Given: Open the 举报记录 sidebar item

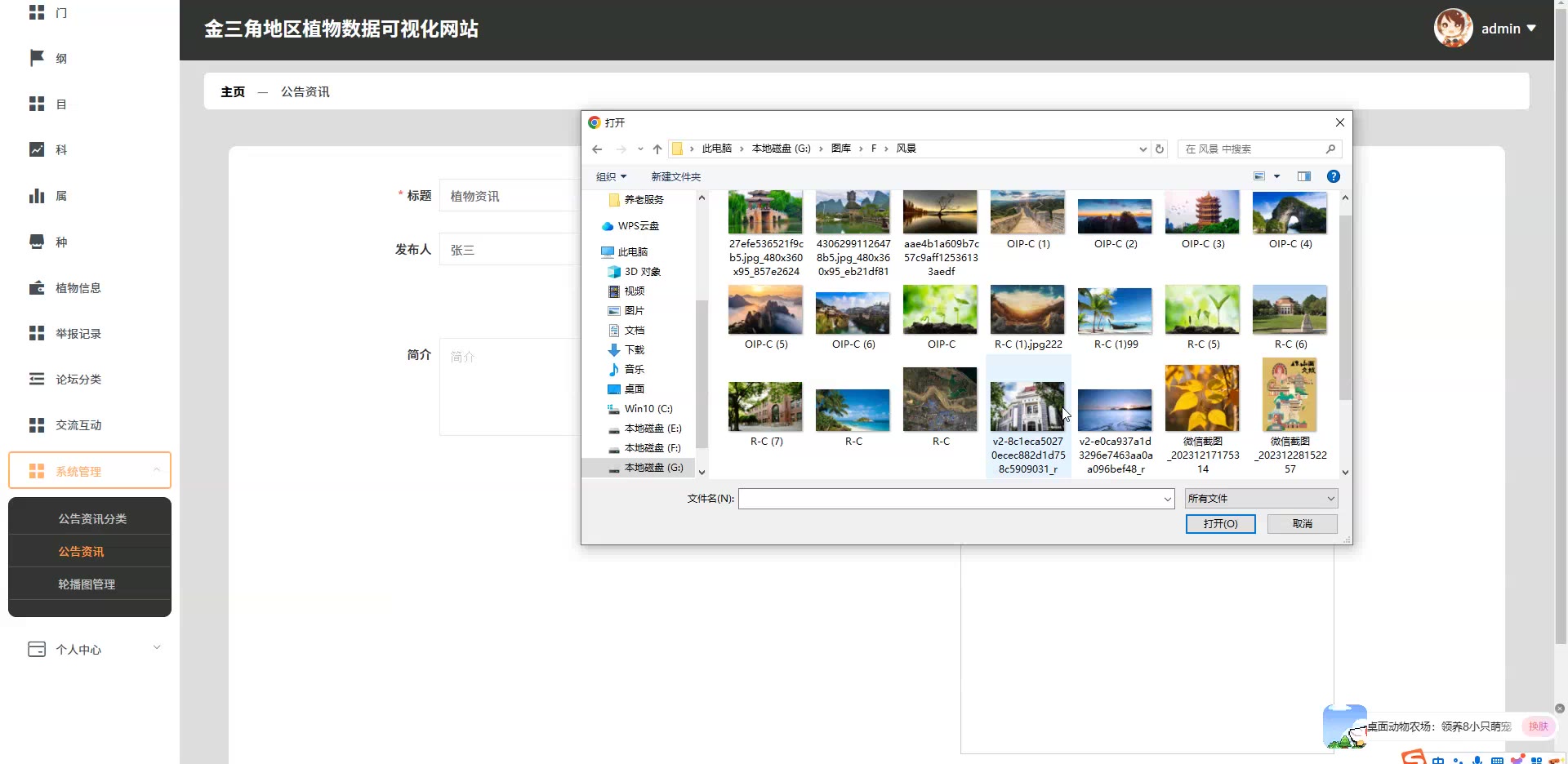Looking at the screenshot, I should [x=78, y=334].
